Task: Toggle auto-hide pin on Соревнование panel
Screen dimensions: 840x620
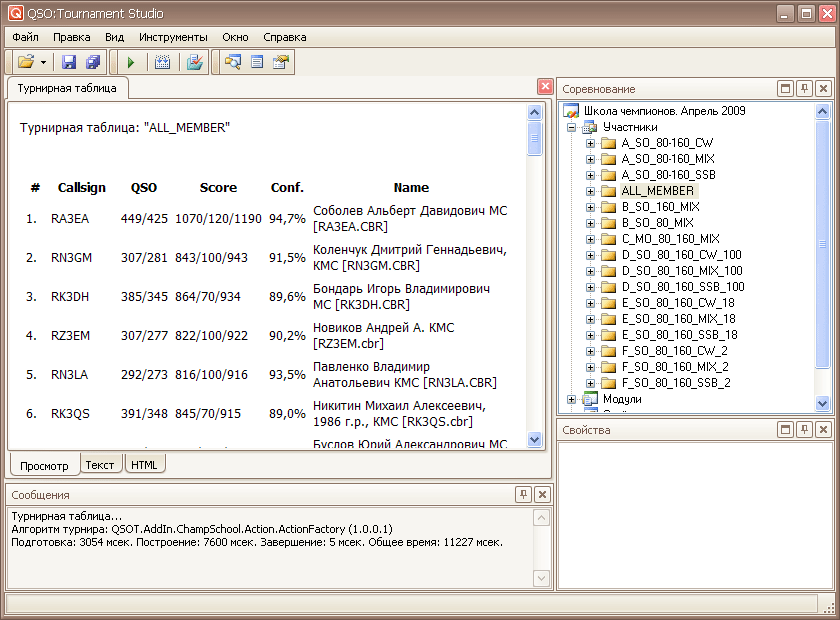Action: tap(804, 89)
